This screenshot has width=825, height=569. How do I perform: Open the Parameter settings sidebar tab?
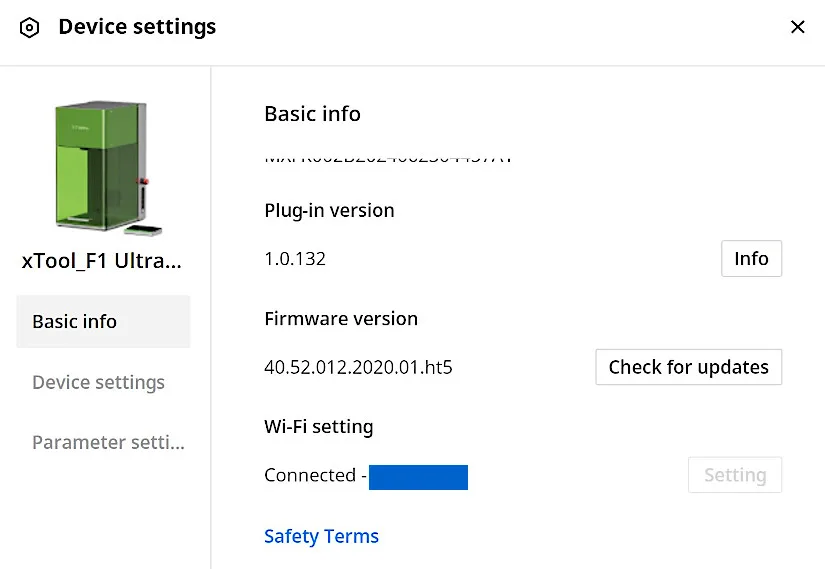[108, 442]
